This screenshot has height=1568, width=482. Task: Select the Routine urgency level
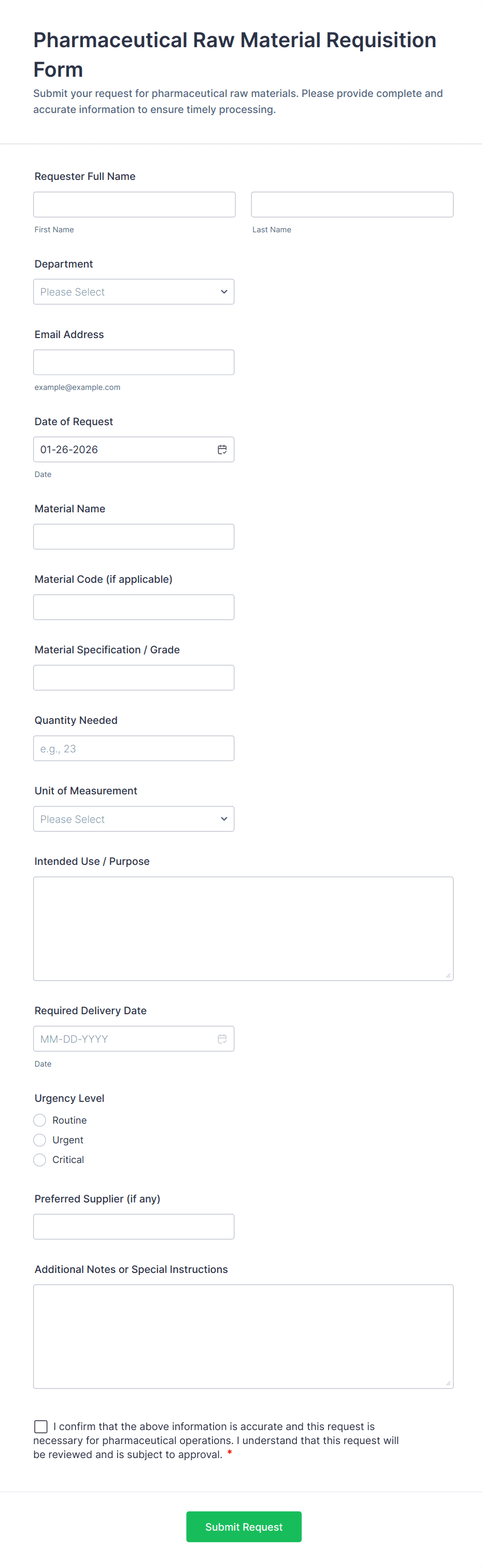(x=40, y=1120)
